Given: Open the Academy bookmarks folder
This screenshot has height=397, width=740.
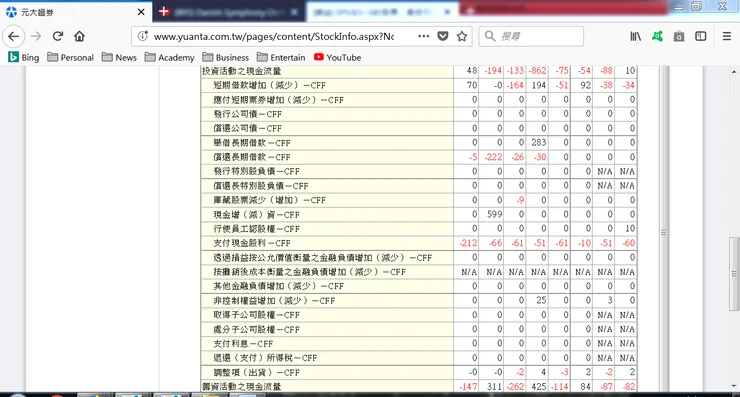Looking at the screenshot, I should click(x=169, y=57).
